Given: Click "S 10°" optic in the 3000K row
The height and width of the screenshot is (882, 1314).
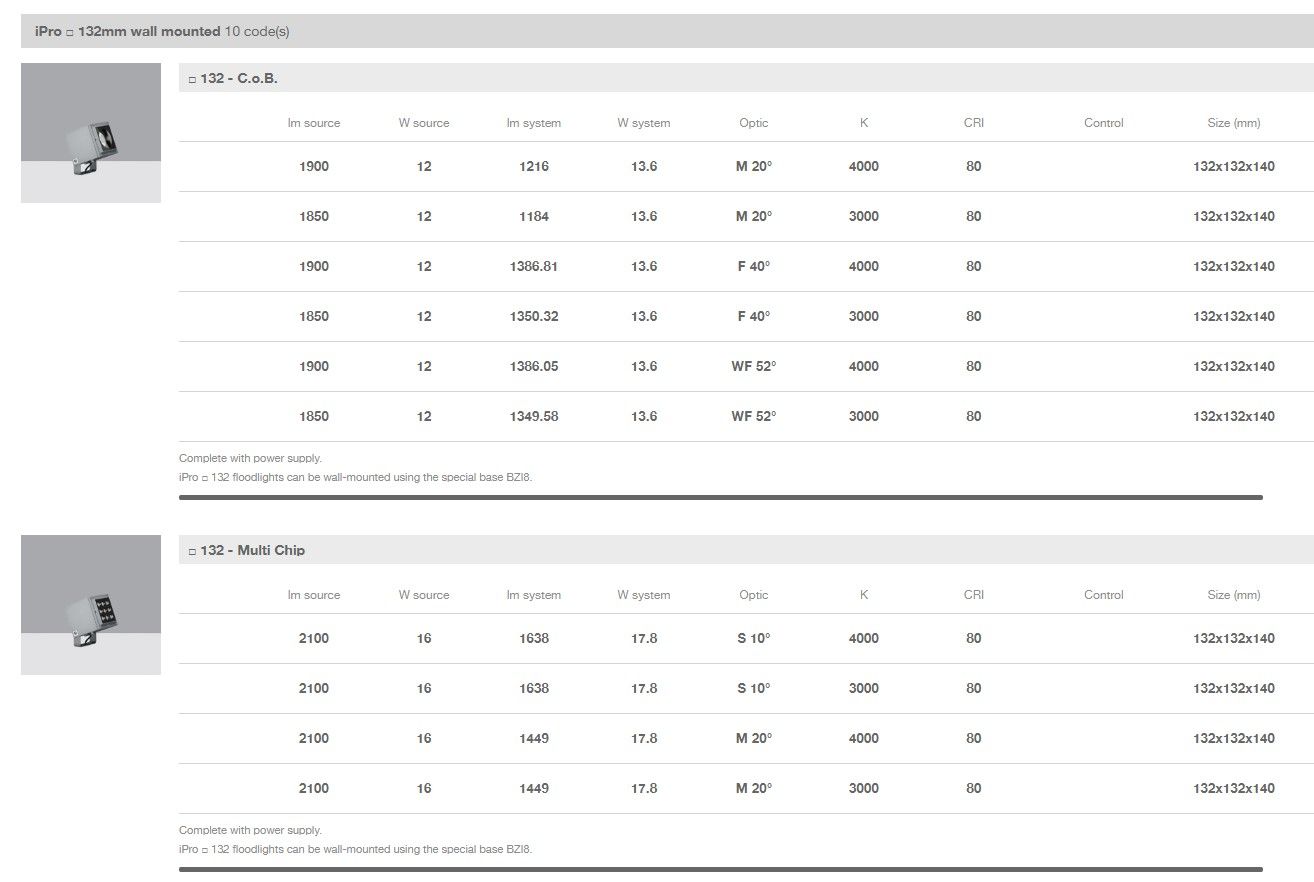Looking at the screenshot, I should click(x=754, y=688).
